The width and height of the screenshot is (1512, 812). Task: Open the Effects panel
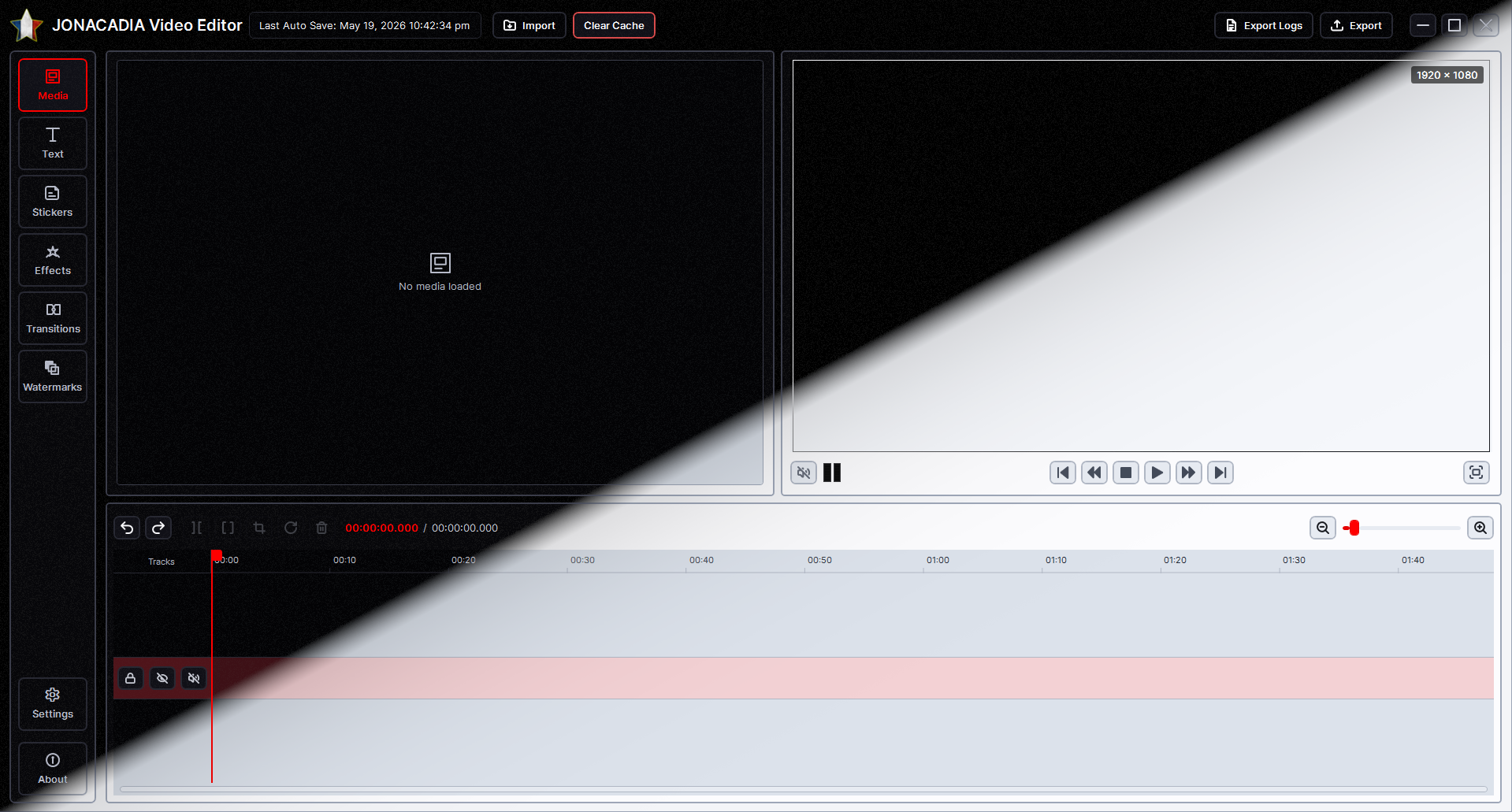[53, 260]
